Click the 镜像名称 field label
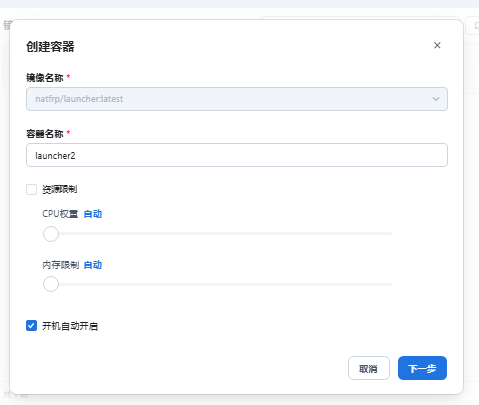This screenshot has height=405, width=479. click(x=45, y=78)
